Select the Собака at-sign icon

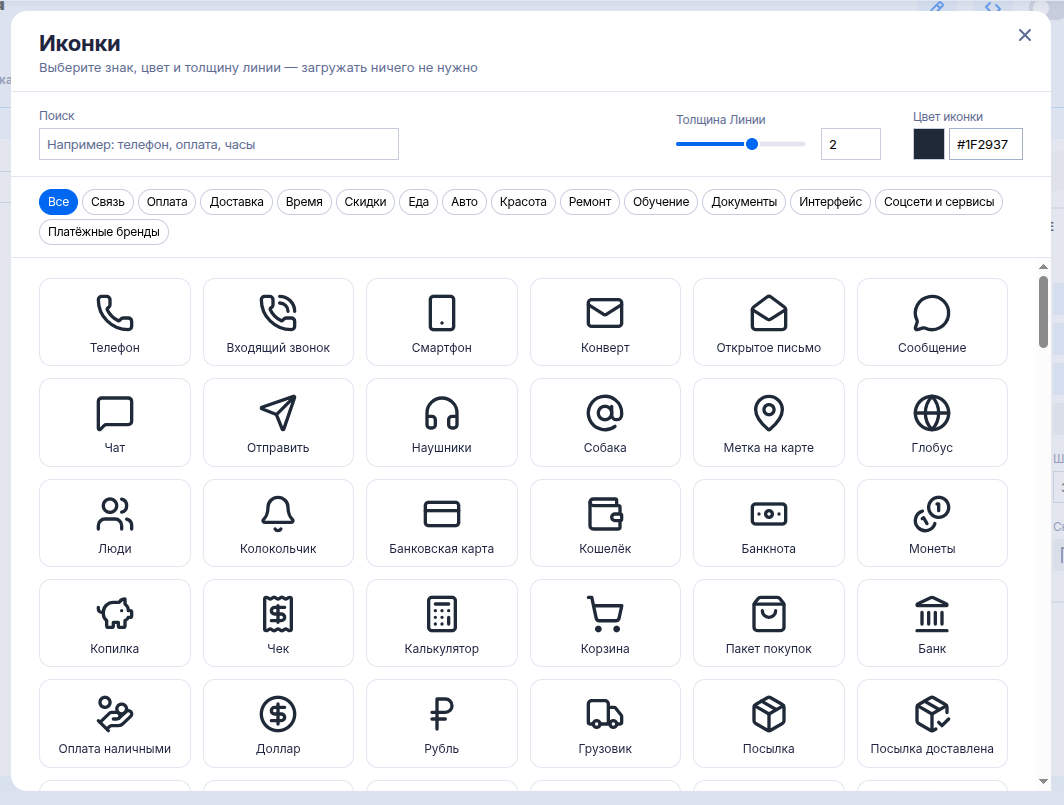[605, 422]
